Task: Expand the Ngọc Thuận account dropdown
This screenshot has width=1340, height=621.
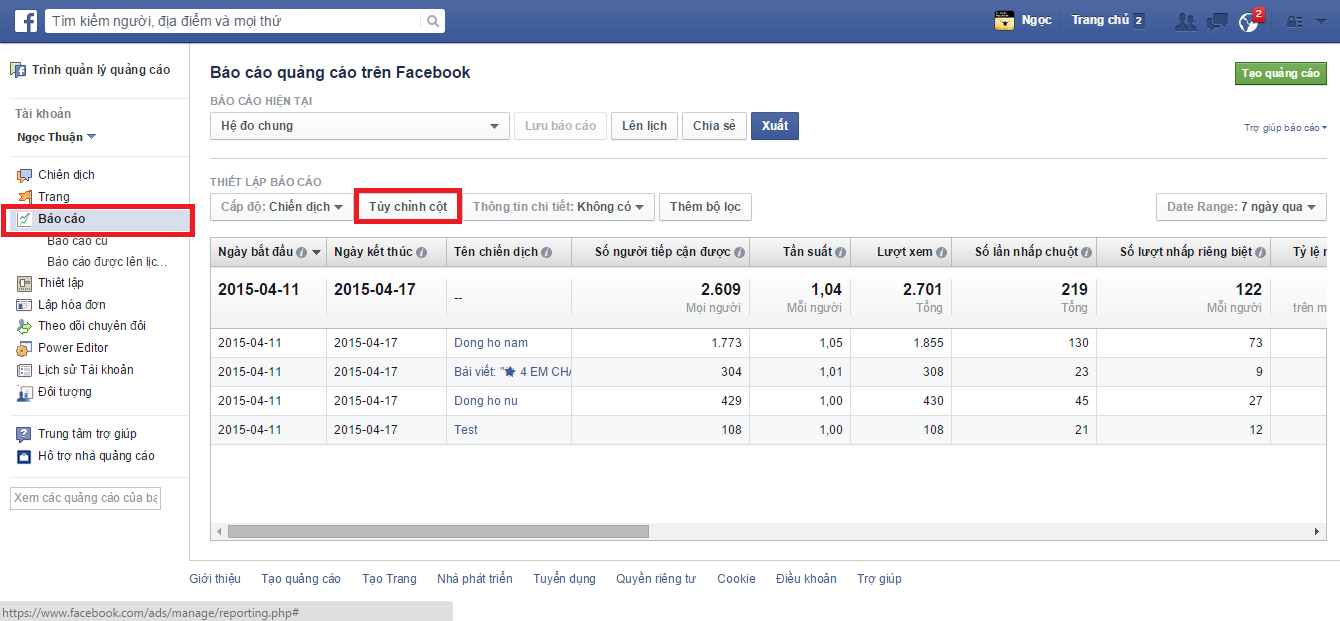Action: coord(56,137)
